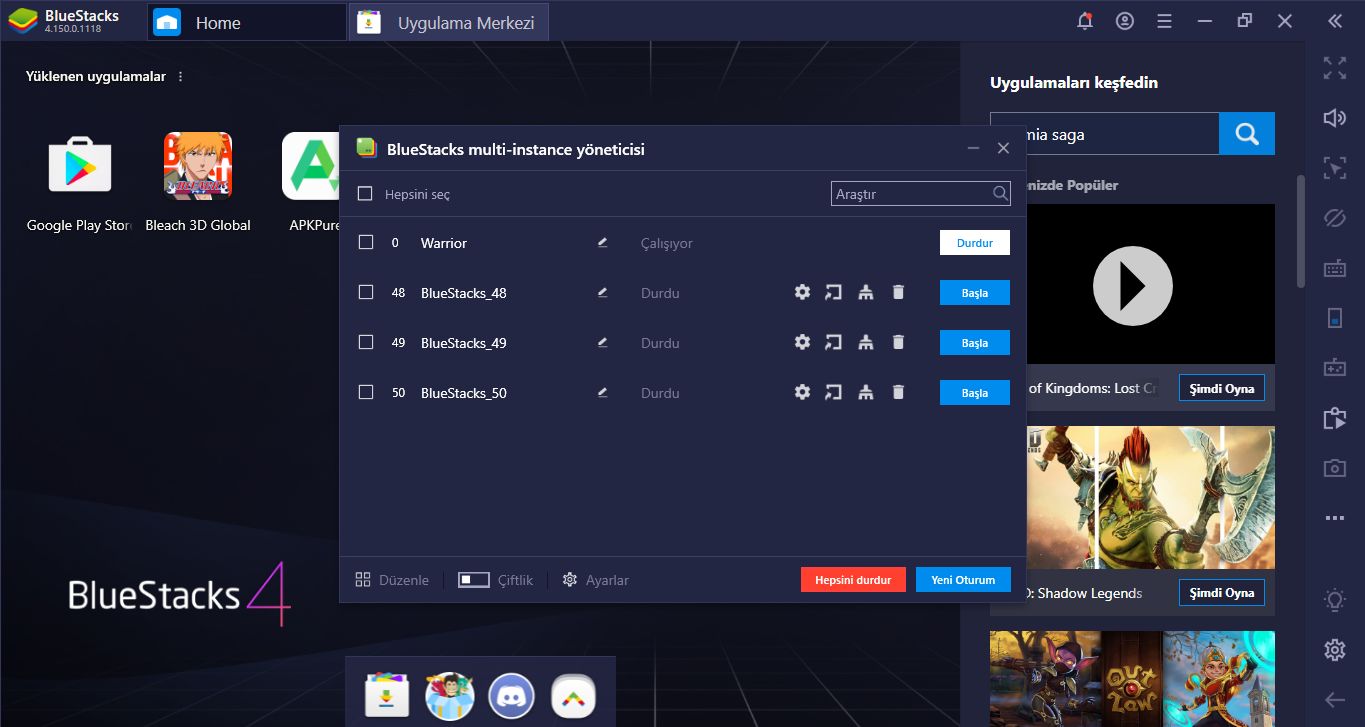The width and height of the screenshot is (1365, 727).
Task: Click the screenshot camera icon in sidebar
Action: point(1334,468)
